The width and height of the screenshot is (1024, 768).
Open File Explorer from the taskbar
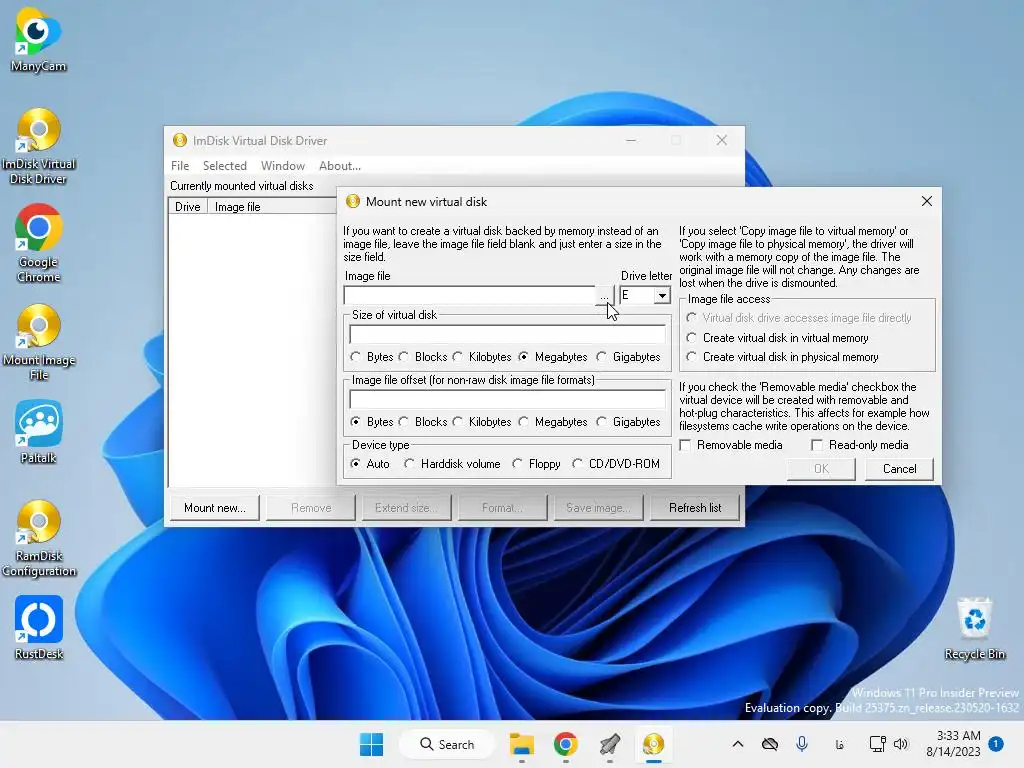click(x=522, y=744)
